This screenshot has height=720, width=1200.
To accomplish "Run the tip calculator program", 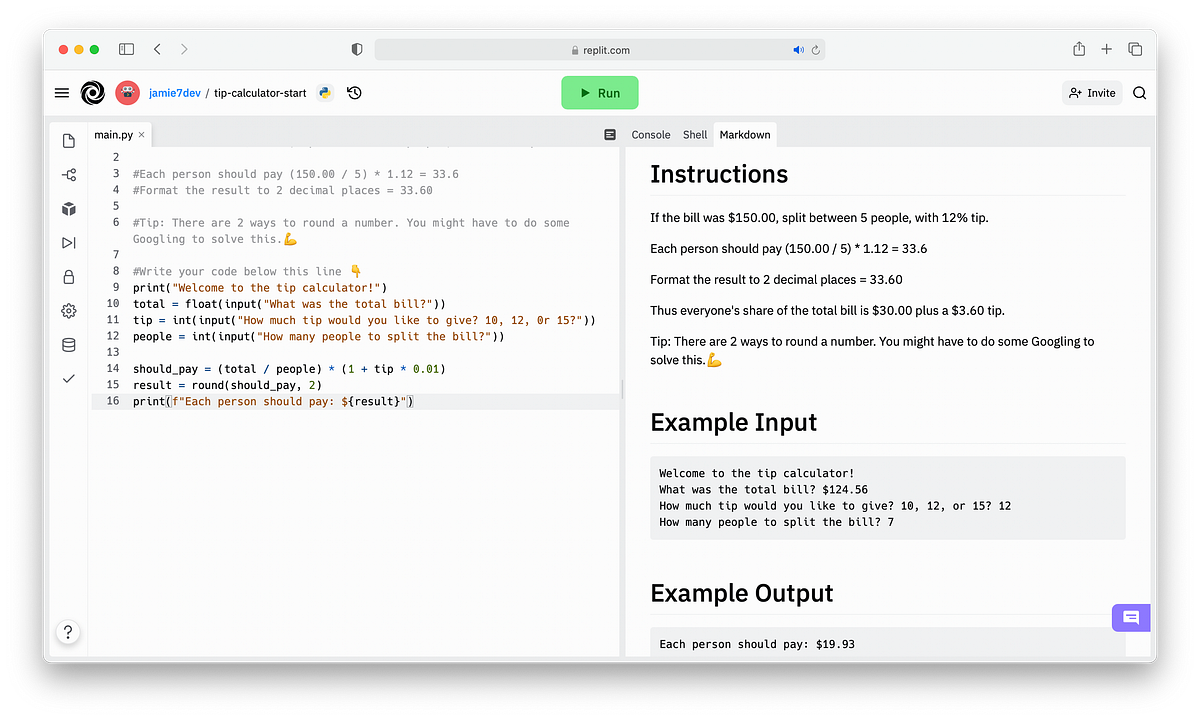I will click(599, 92).
